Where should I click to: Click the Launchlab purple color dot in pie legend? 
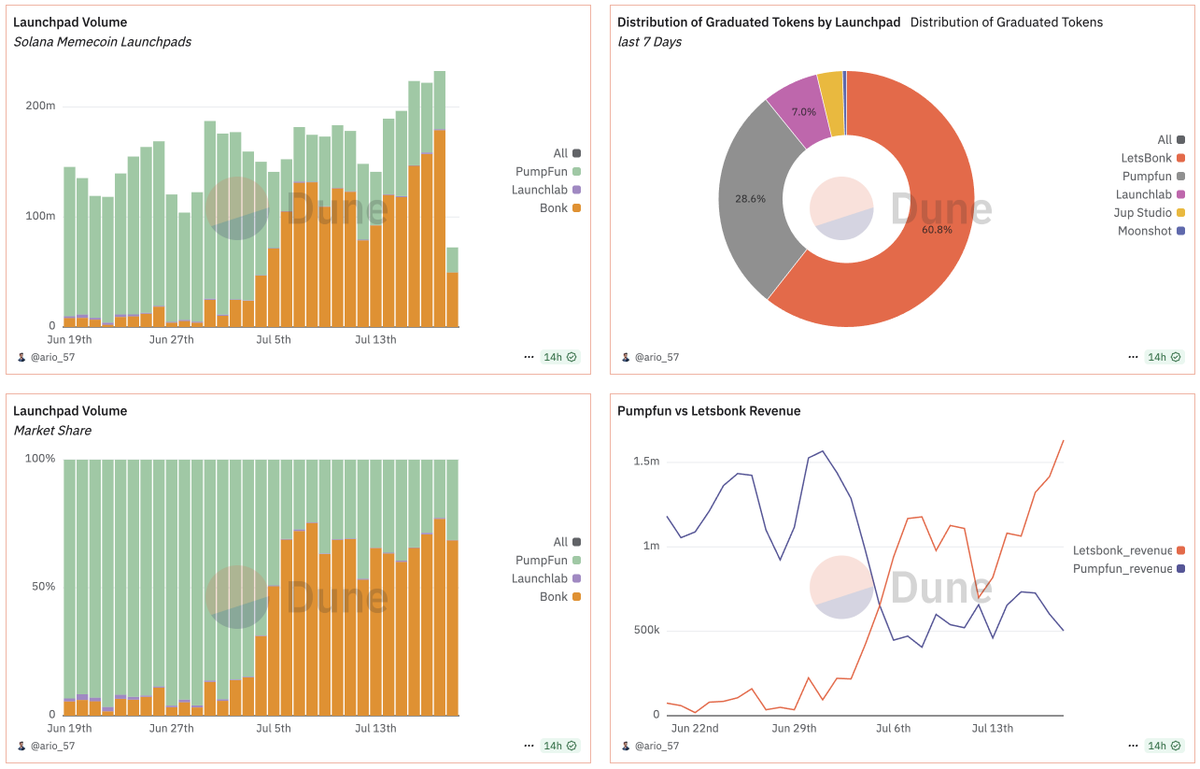pyautogui.click(x=1181, y=195)
